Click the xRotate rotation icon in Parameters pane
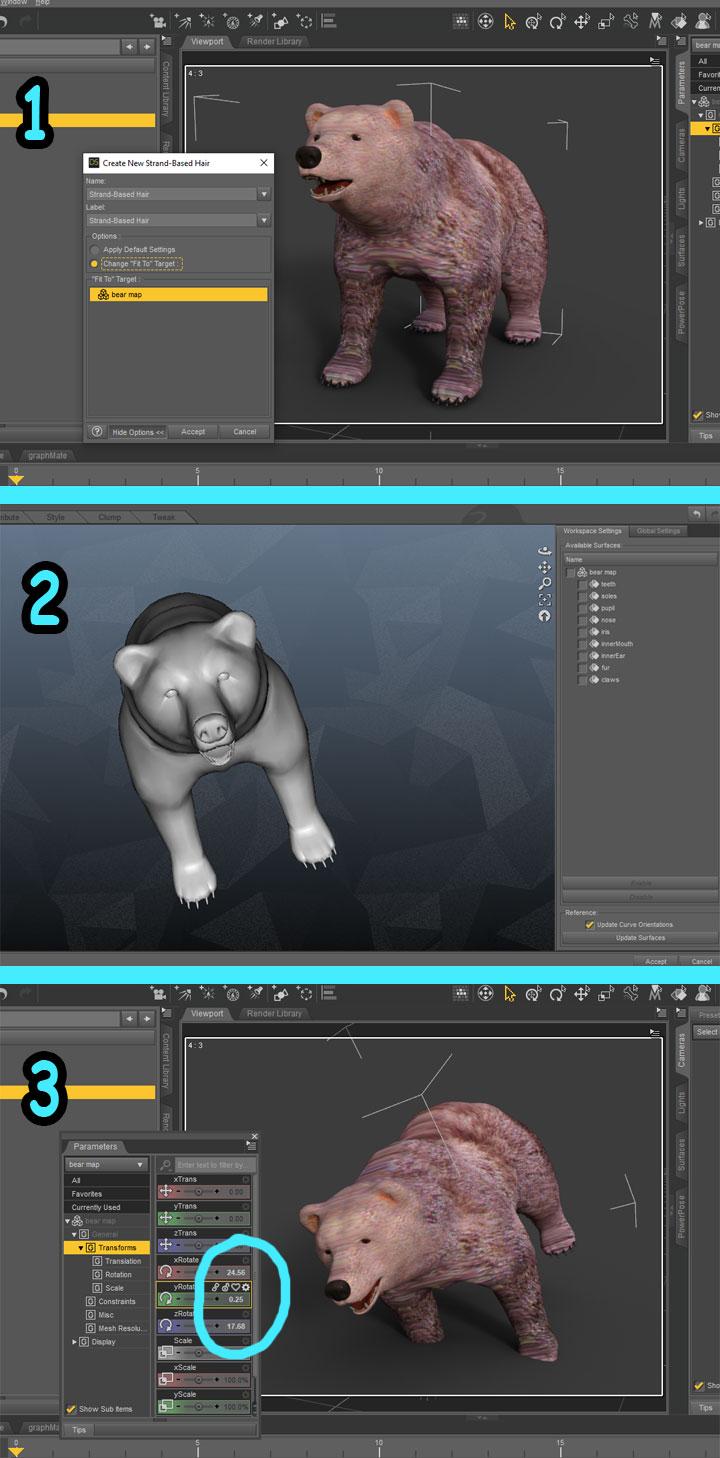Viewport: 720px width, 1458px height. click(165, 1271)
